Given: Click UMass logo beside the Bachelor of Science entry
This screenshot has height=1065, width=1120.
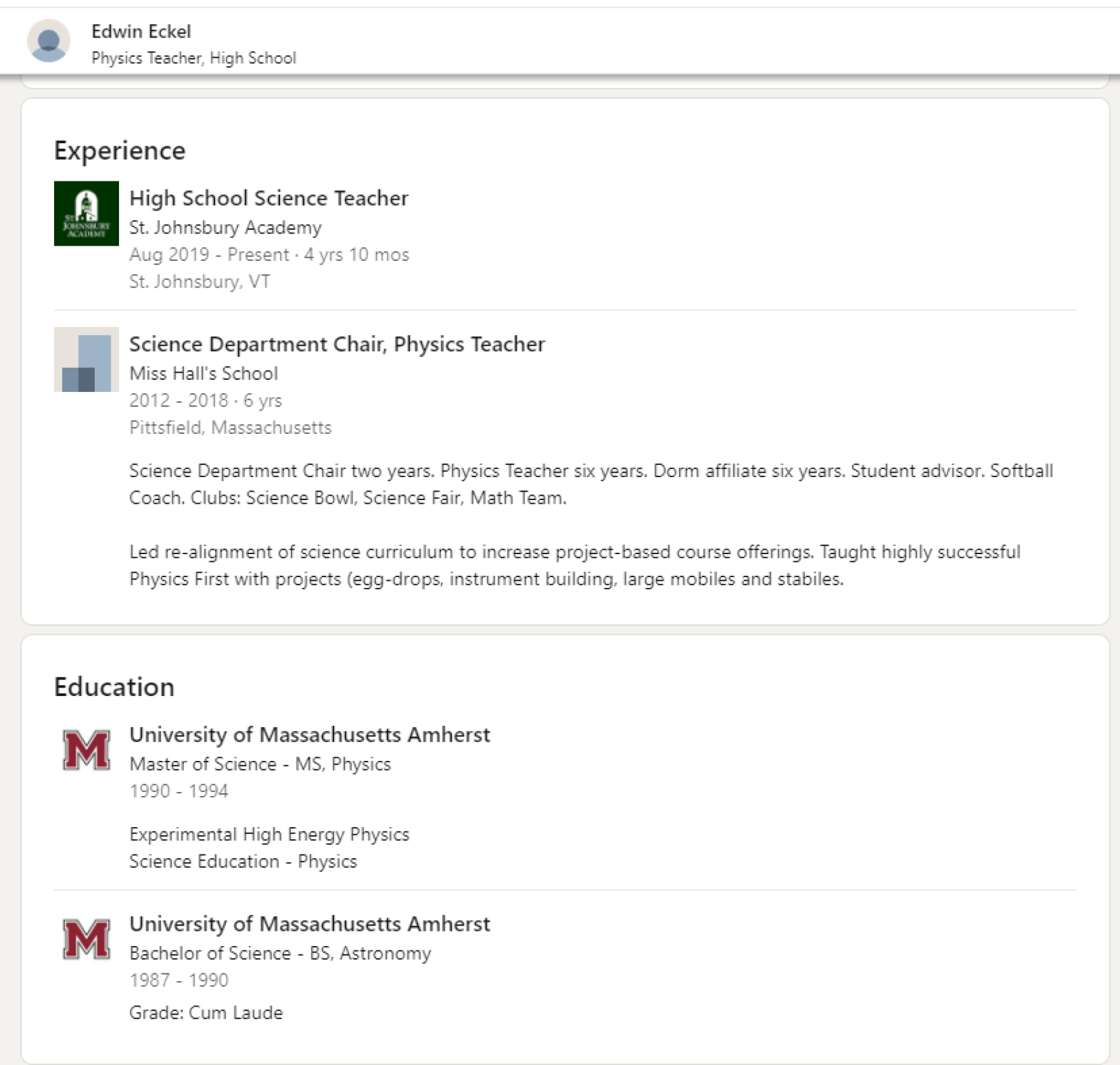Looking at the screenshot, I should (86, 938).
